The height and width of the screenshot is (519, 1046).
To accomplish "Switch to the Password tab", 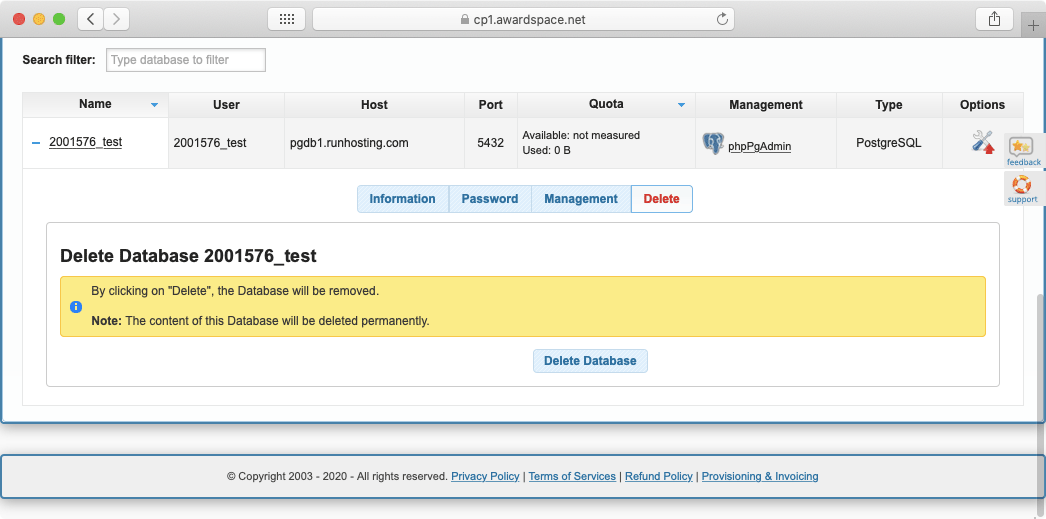I will point(490,199).
